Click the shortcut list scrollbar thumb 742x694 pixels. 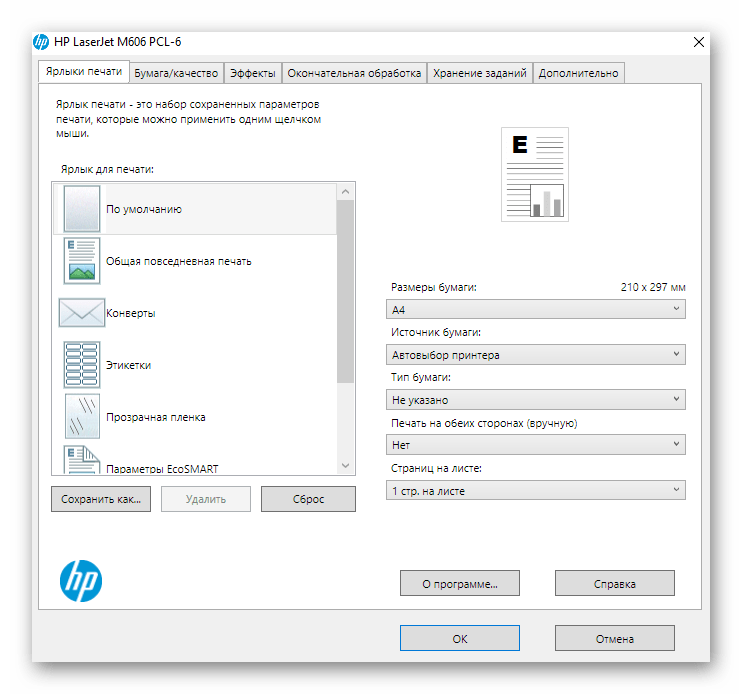(x=345, y=291)
